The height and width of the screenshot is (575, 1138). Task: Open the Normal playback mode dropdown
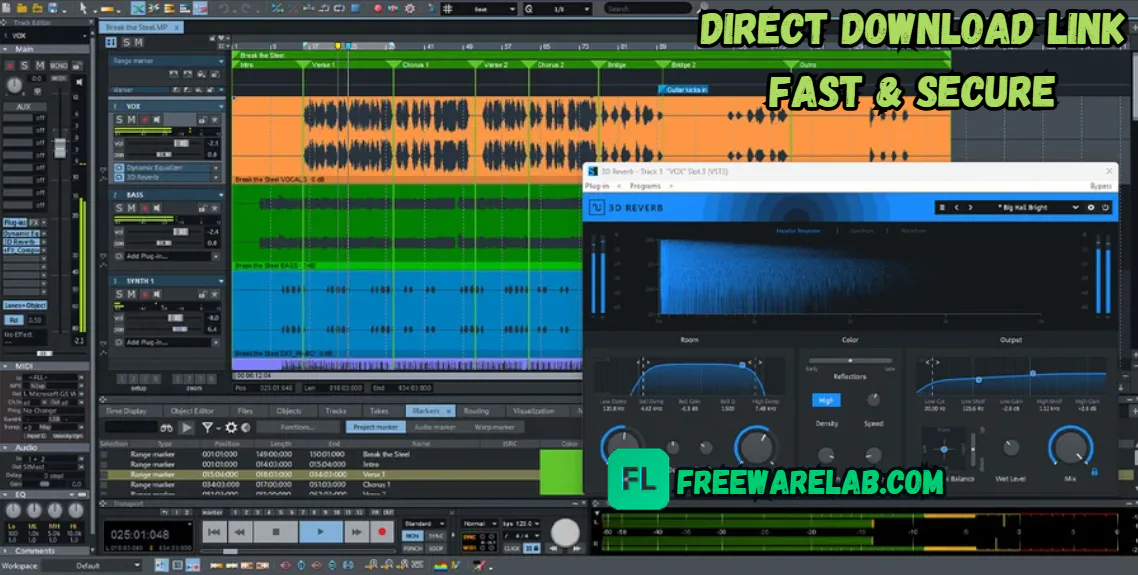click(480, 523)
